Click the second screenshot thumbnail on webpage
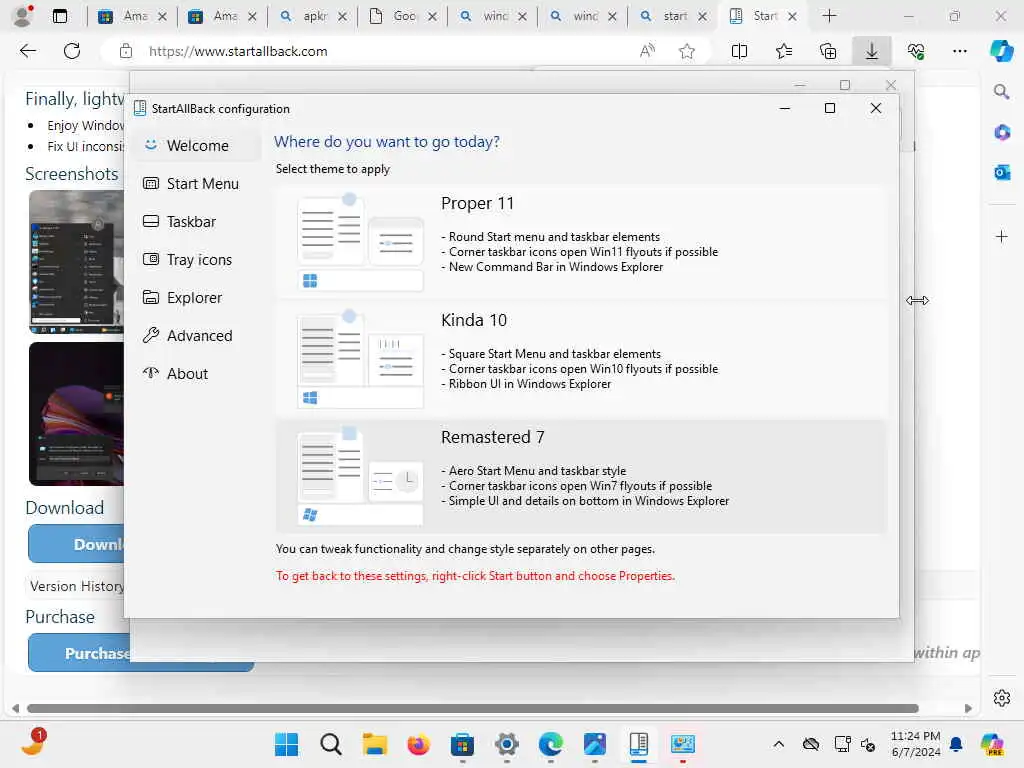The height and width of the screenshot is (768, 1024). coord(76,413)
